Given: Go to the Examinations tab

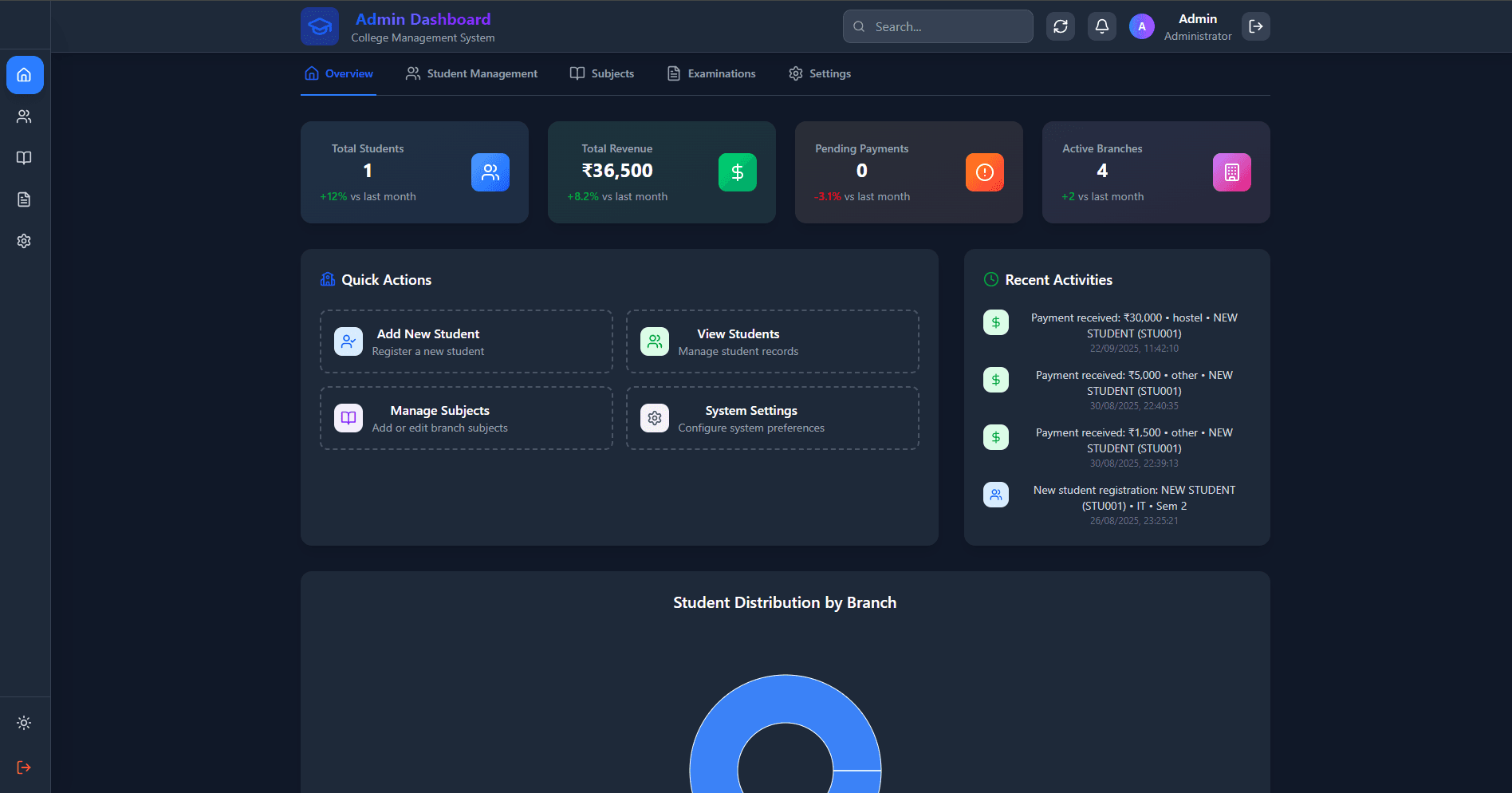Looking at the screenshot, I should pyautogui.click(x=711, y=73).
